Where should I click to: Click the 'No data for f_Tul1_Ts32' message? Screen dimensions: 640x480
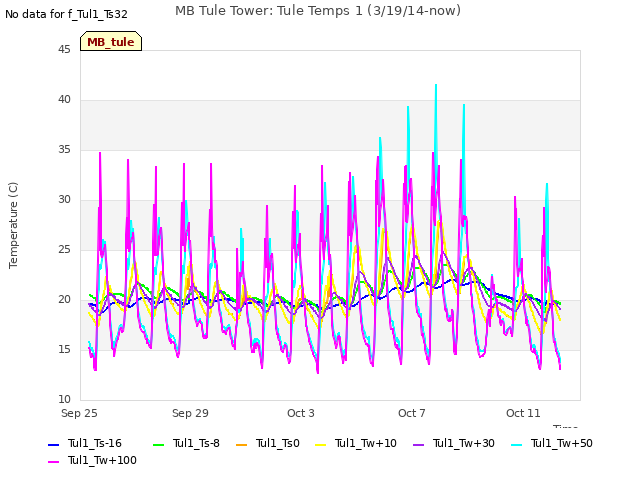coord(66,15)
